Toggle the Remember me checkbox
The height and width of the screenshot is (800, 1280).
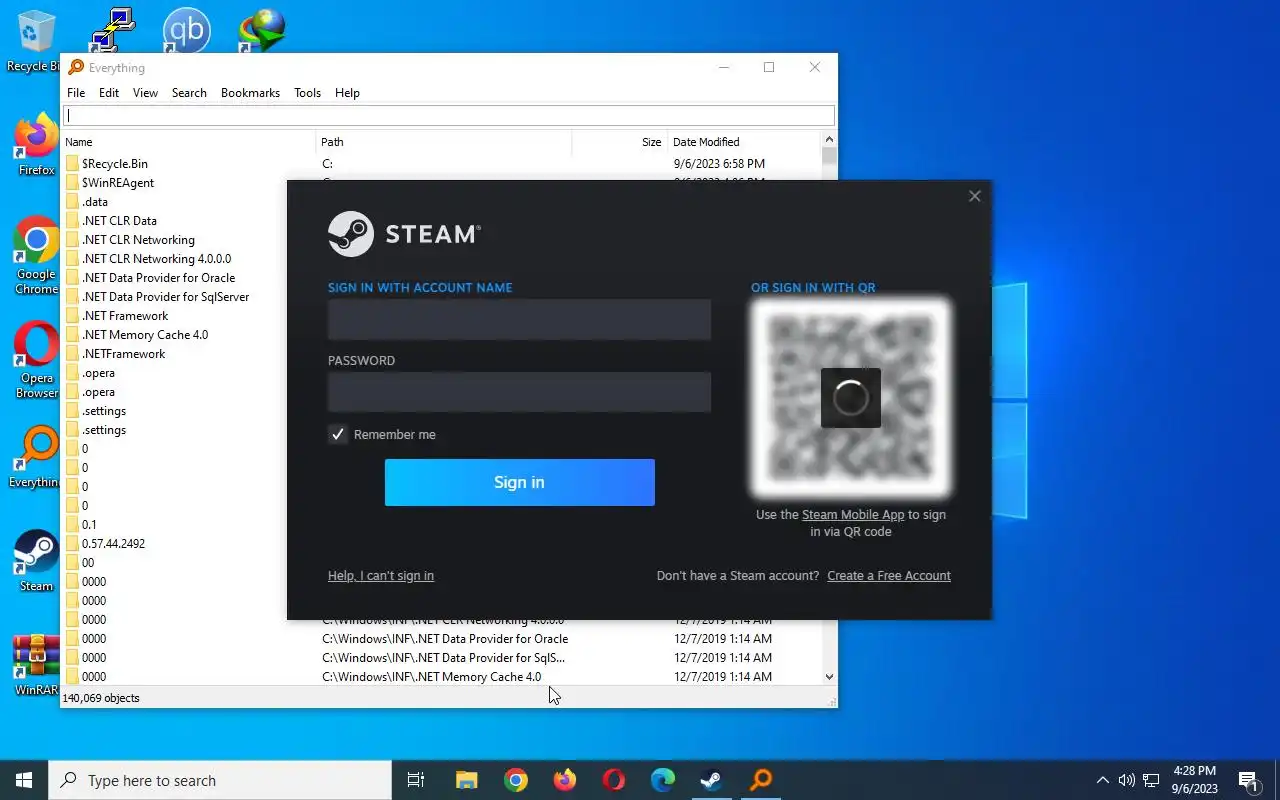[x=338, y=434]
